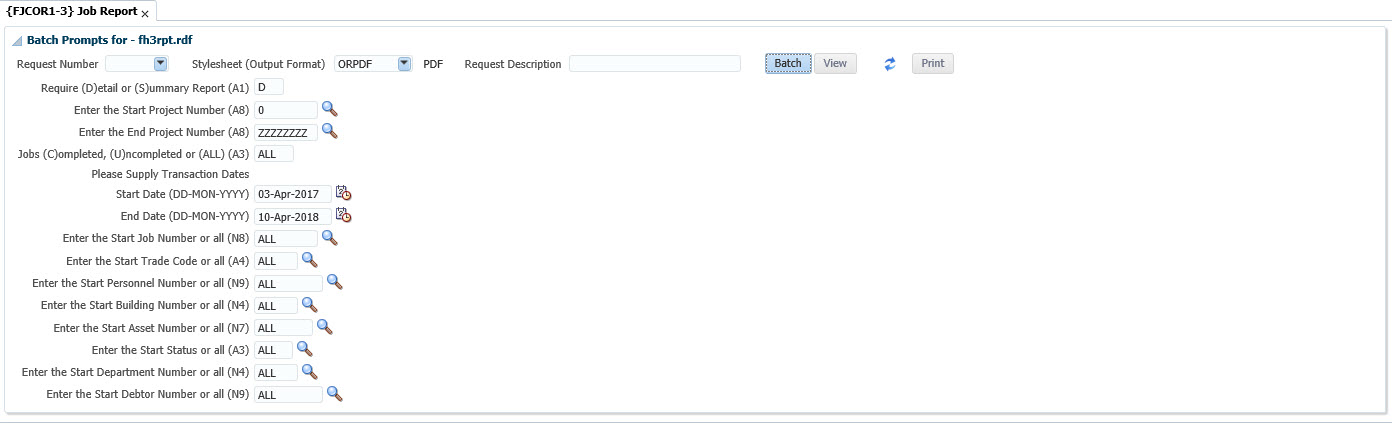Open Start Building Number lookup
Screen dimensions: 1392x425
[309, 304]
